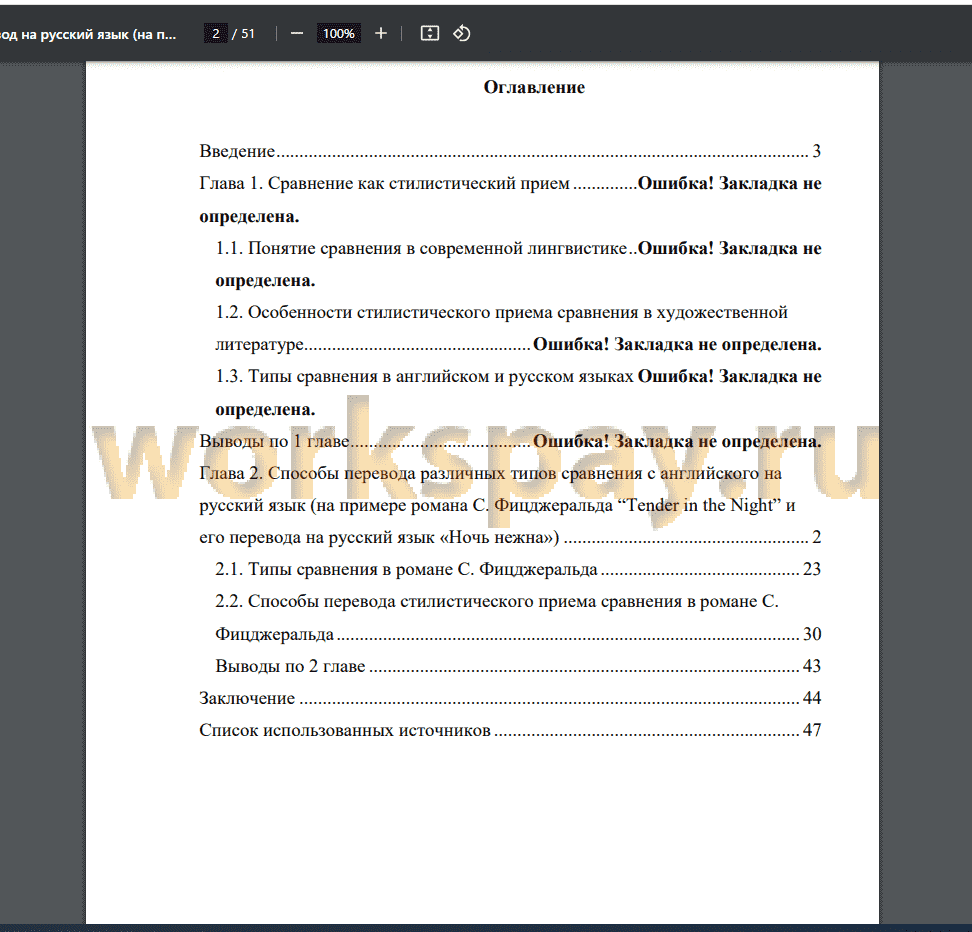Open the Заключение contents entry
The height and width of the screenshot is (932, 972).
coord(510,698)
